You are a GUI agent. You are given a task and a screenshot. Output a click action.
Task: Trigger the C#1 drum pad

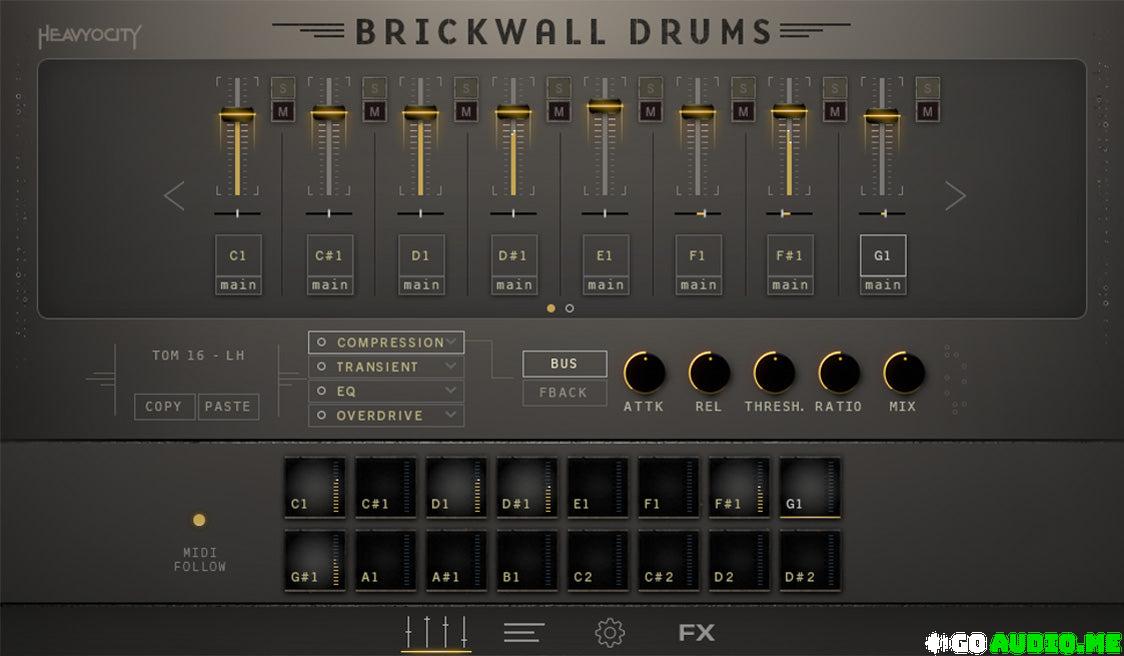[386, 488]
